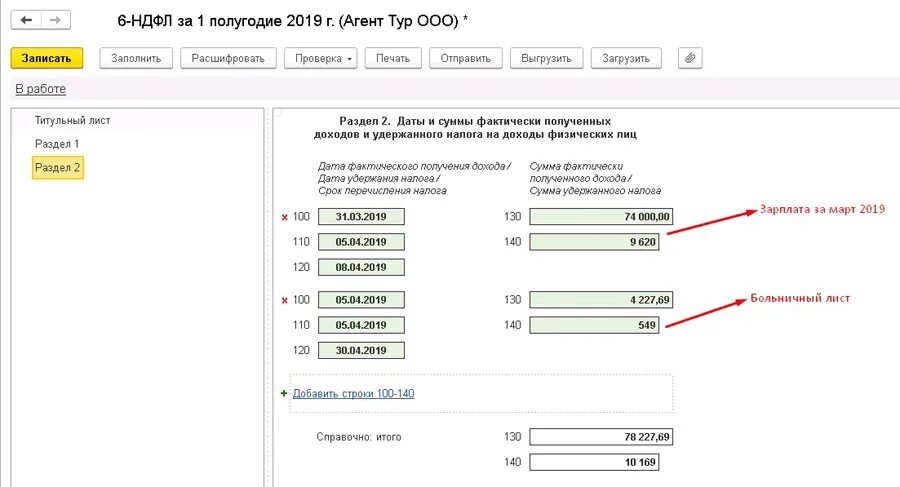The width and height of the screenshot is (900, 487).
Task: Switch to Раздел 1
Action: point(57,144)
